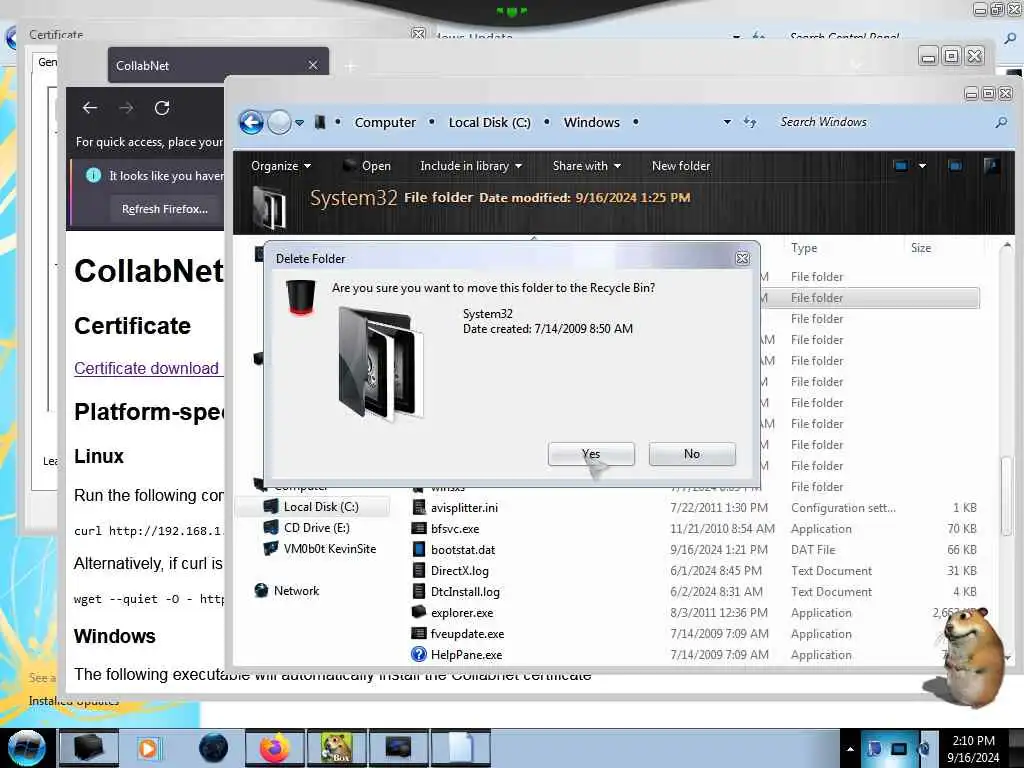Click the network icon in system tray
This screenshot has width=1024, height=768.
point(899,748)
